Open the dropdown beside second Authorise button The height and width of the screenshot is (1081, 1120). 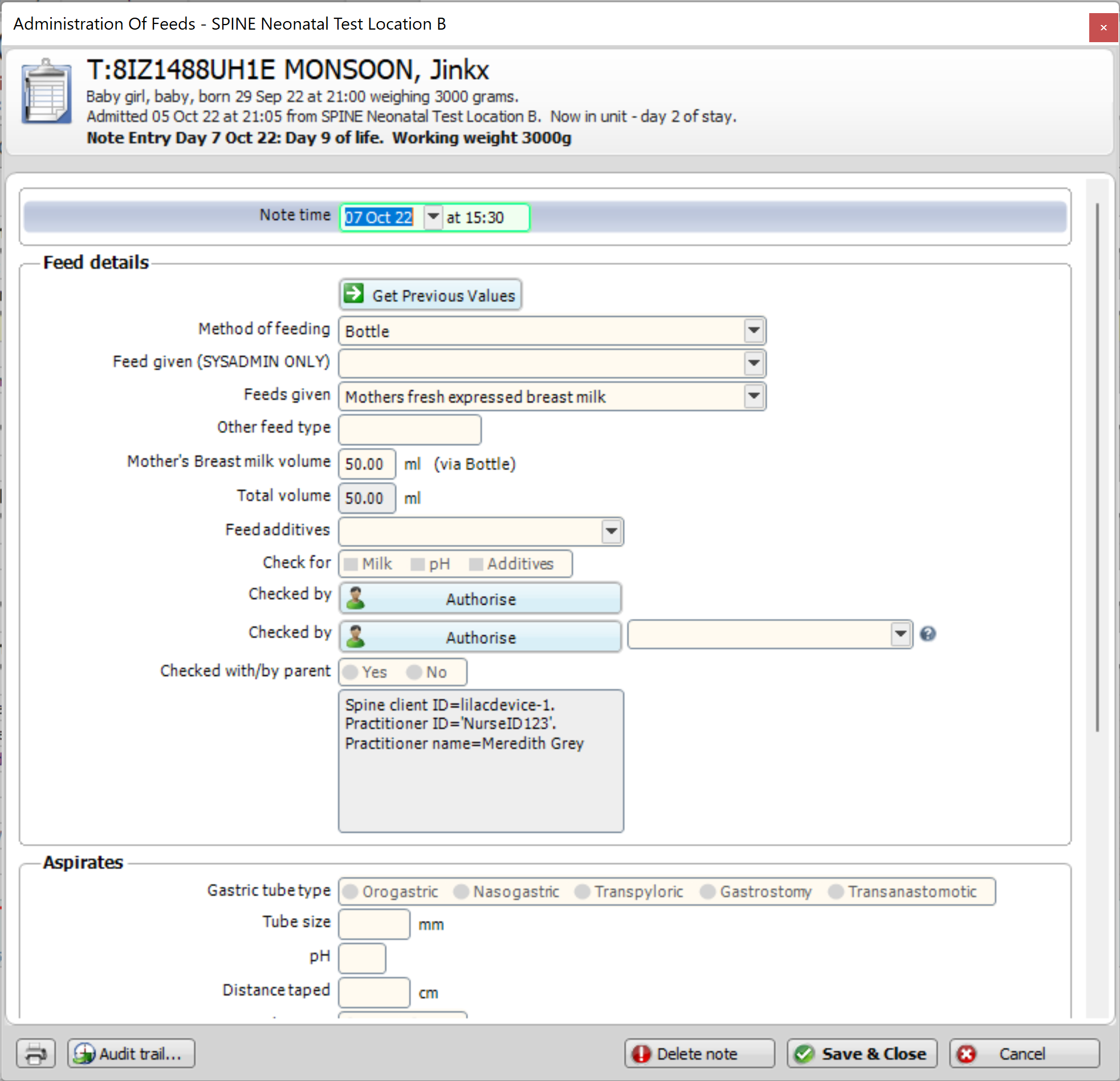[901, 634]
